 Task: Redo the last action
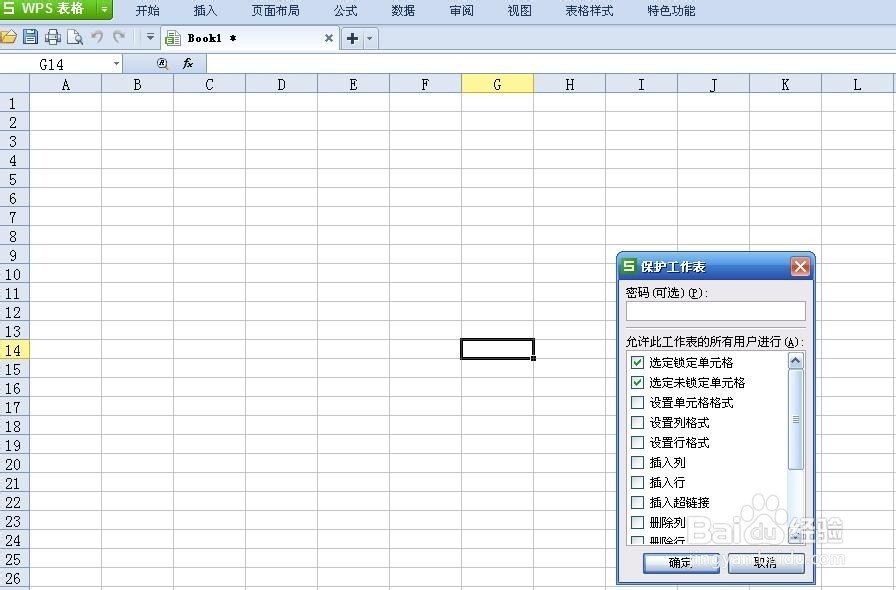coord(117,36)
